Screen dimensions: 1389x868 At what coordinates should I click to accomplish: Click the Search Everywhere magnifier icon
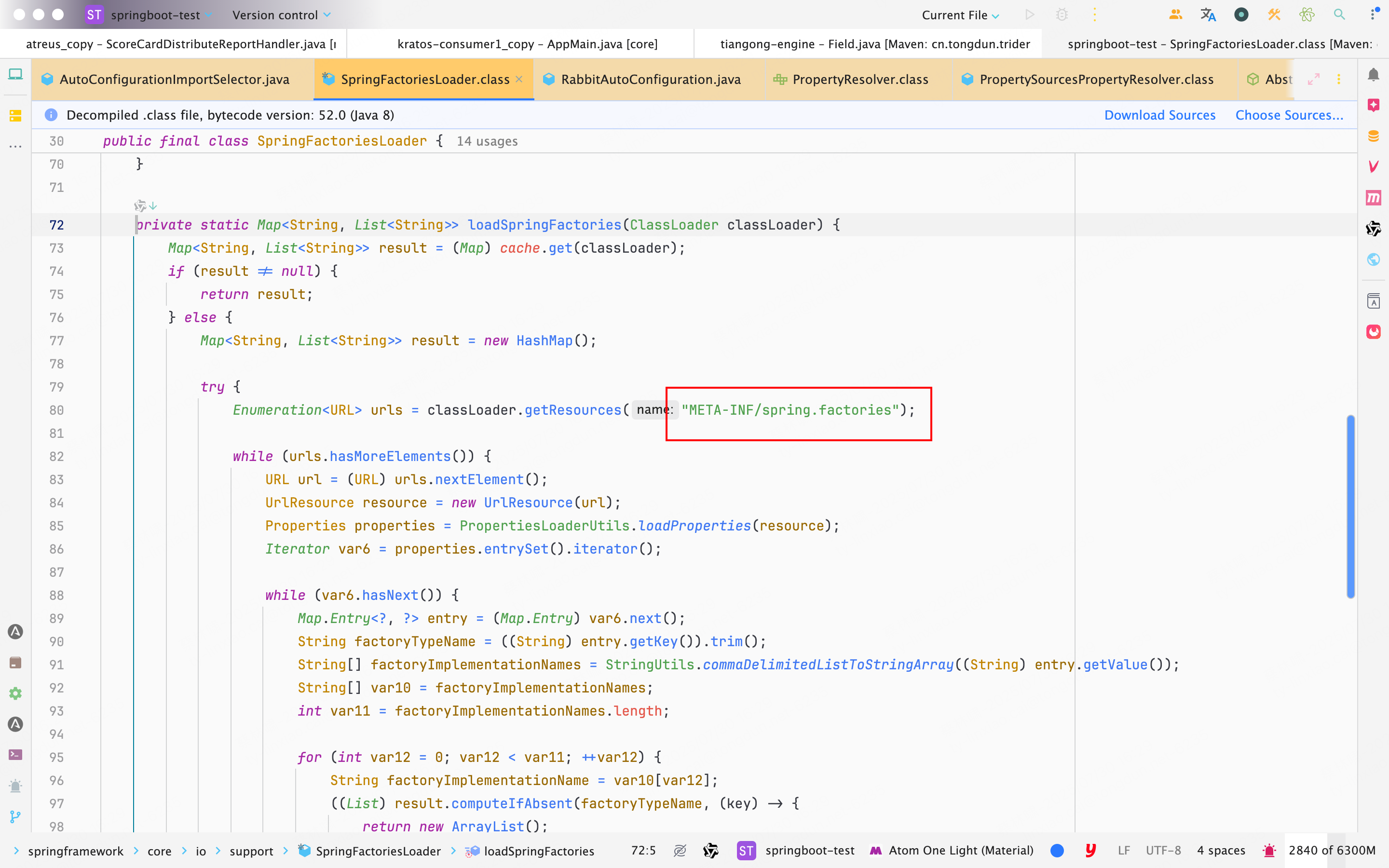[1339, 15]
